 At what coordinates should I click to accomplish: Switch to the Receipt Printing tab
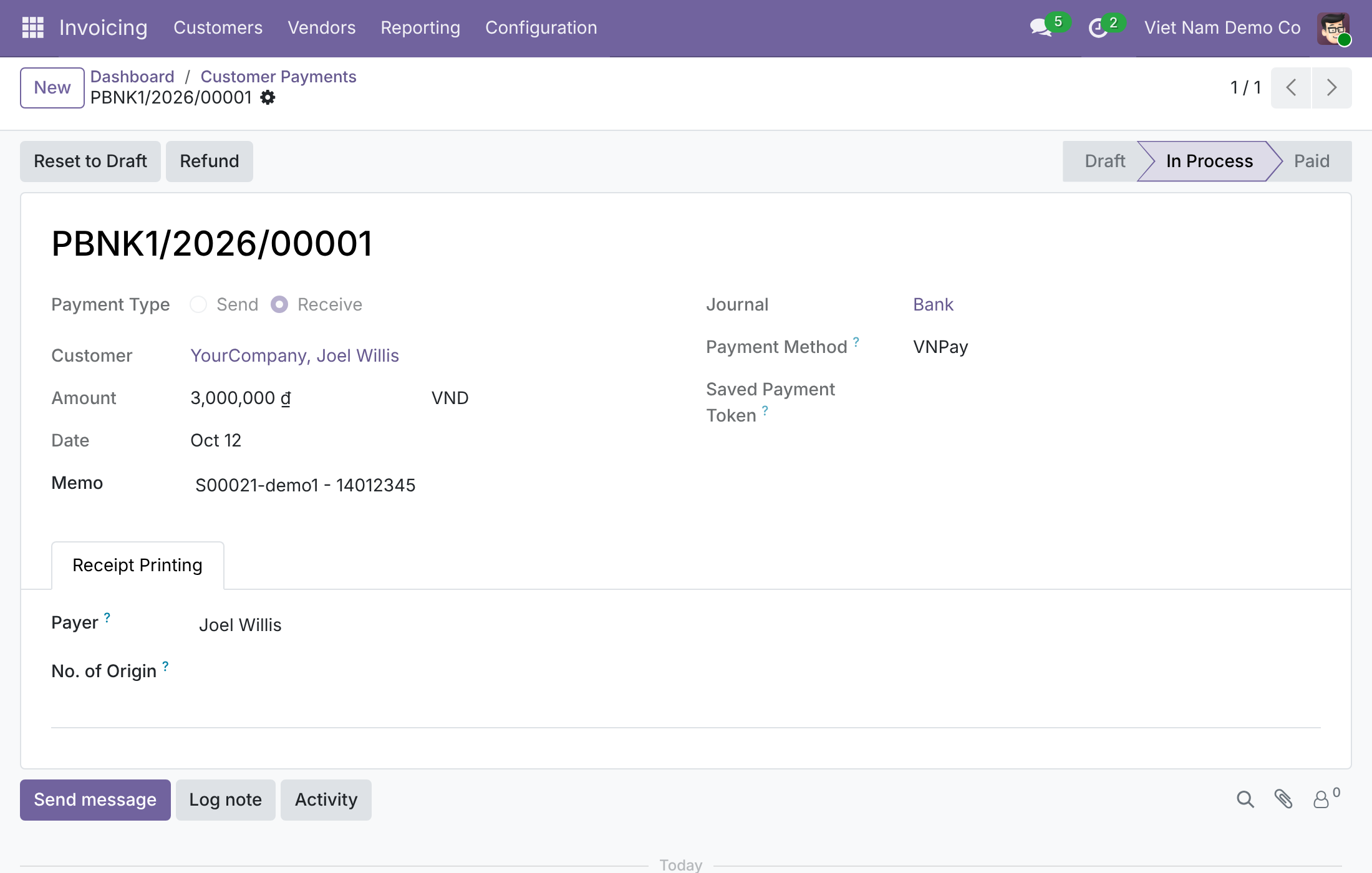click(x=137, y=565)
